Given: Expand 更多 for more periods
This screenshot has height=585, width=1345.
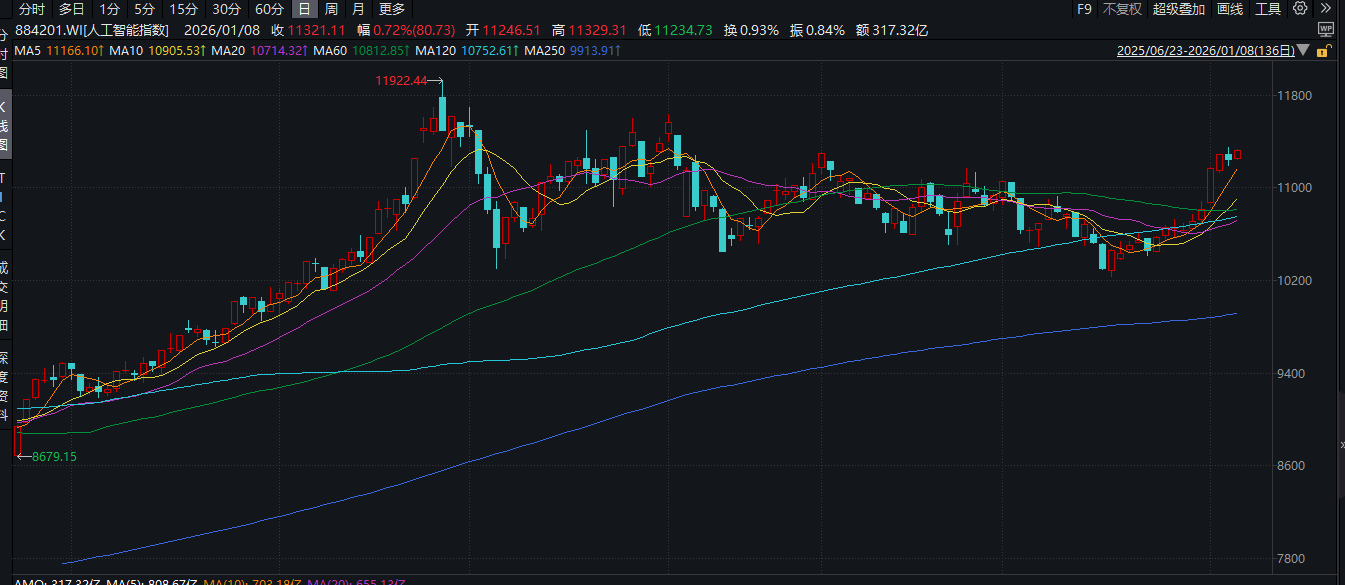Looking at the screenshot, I should click(391, 9).
